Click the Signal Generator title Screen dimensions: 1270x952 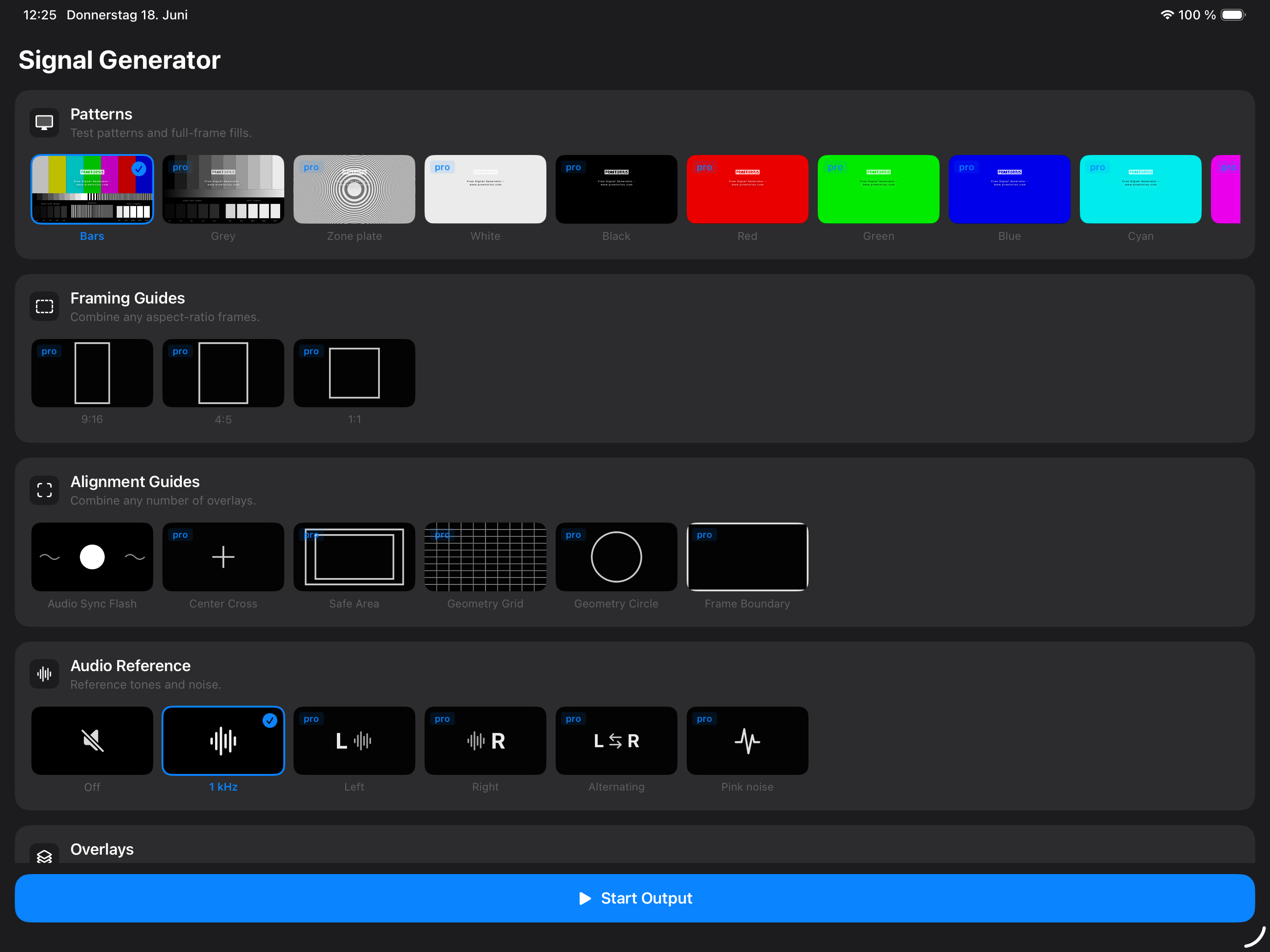120,59
